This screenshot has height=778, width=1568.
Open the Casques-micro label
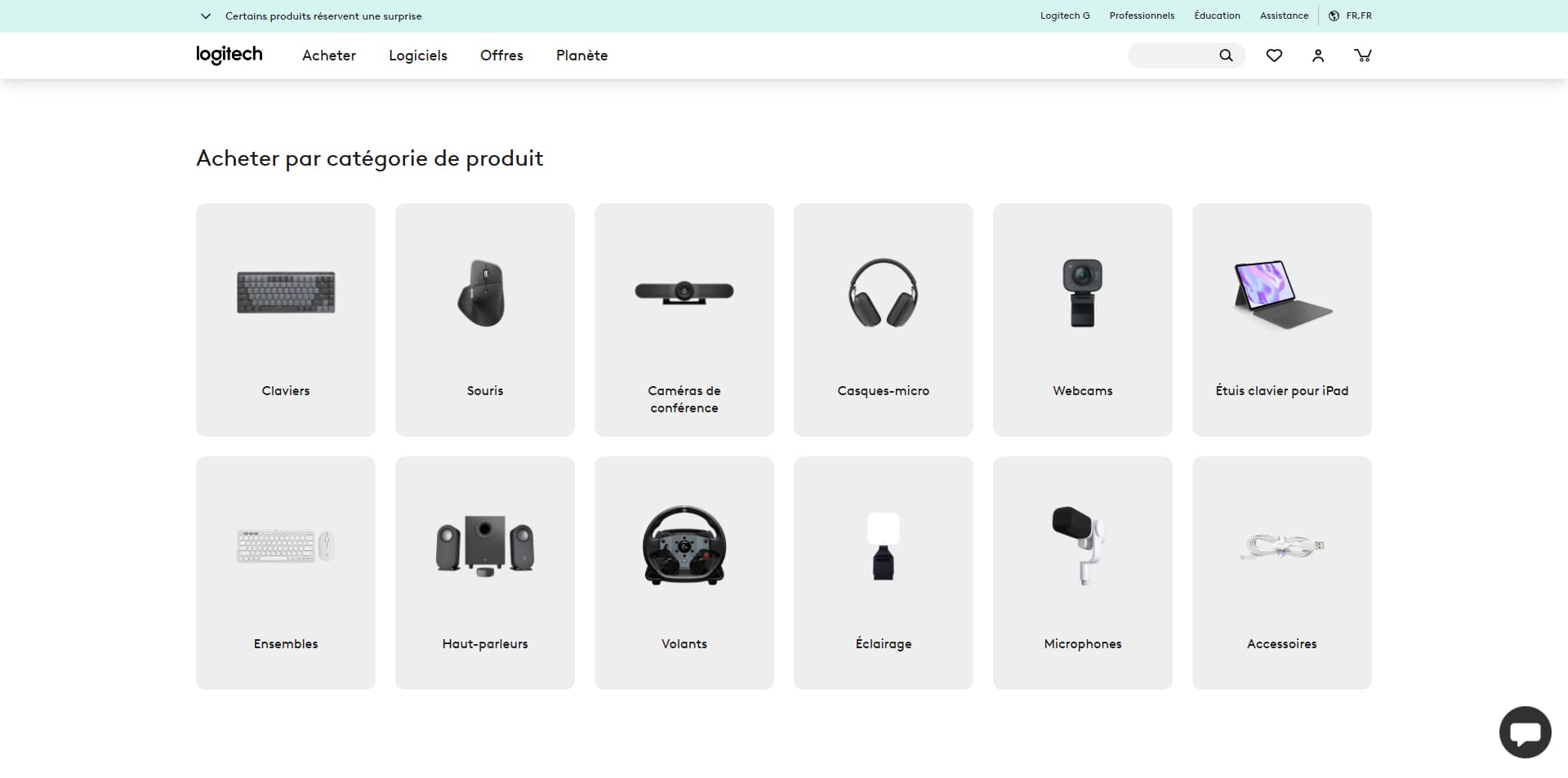tap(884, 391)
